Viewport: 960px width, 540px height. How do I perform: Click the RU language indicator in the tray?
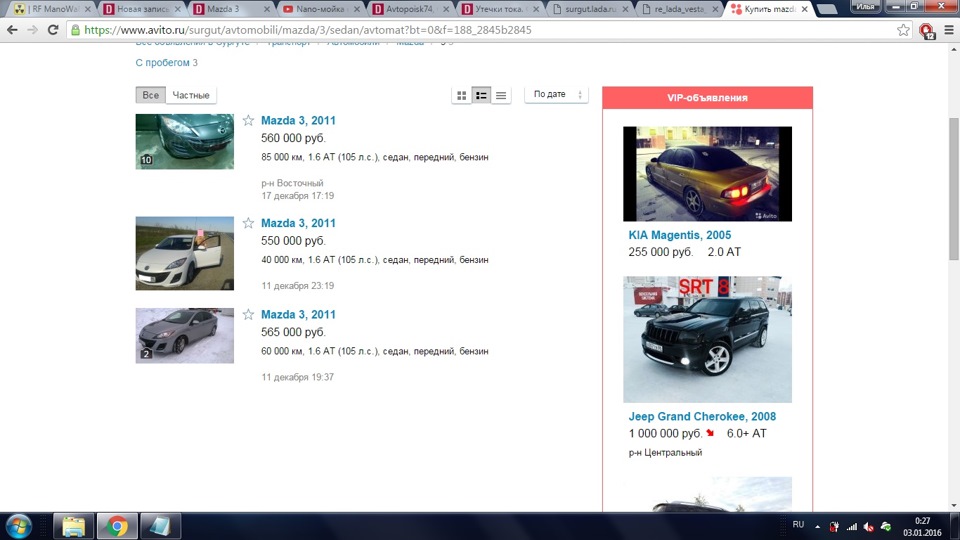[798, 525]
